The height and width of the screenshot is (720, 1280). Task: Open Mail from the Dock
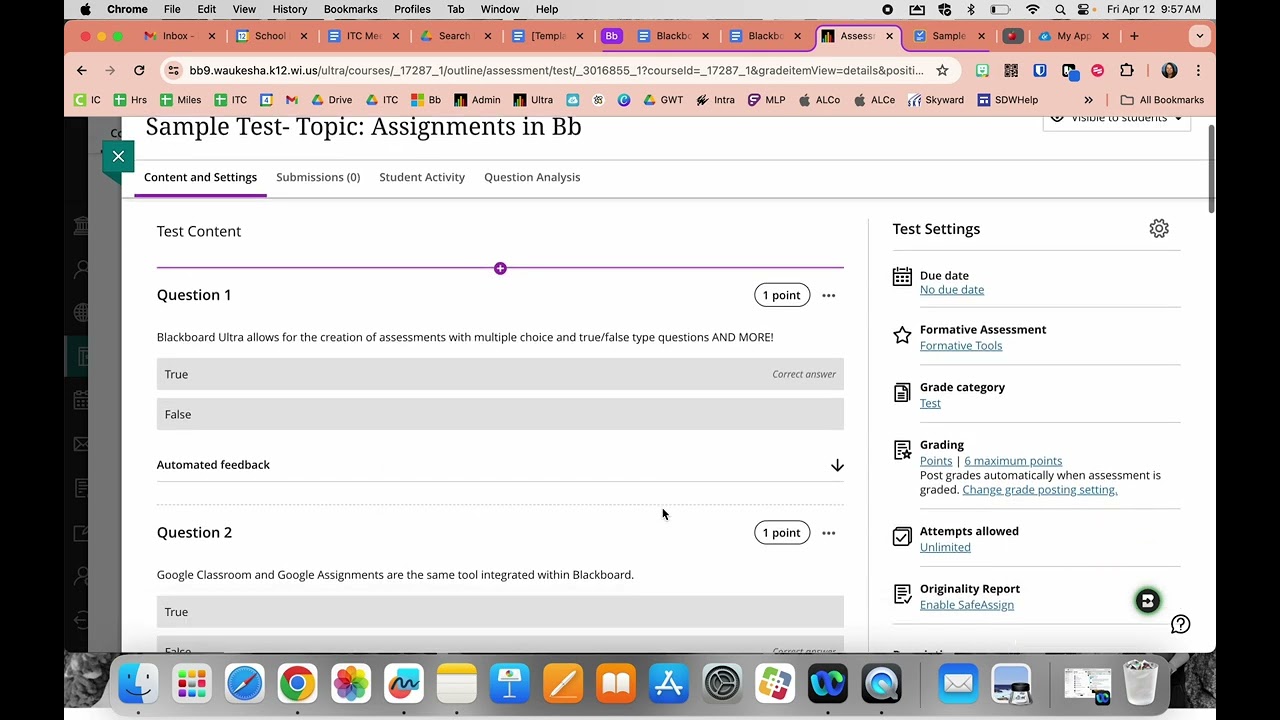click(x=958, y=684)
